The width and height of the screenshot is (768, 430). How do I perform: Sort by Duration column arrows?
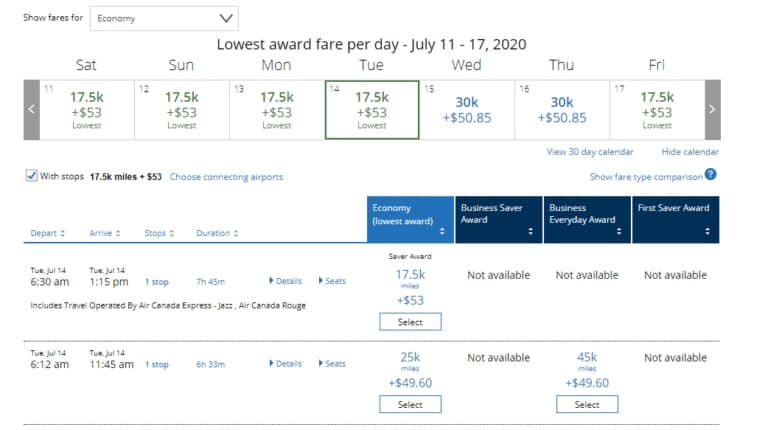236,233
